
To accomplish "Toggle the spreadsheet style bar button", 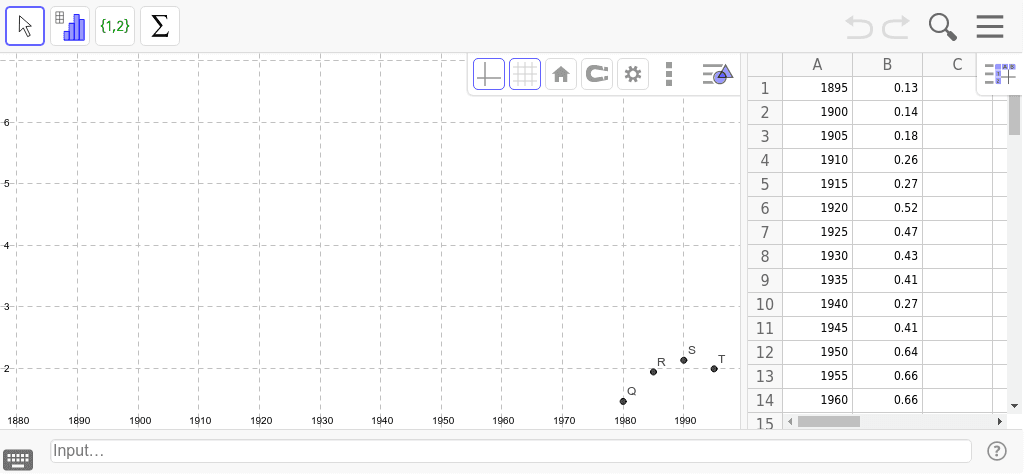I will coord(1000,74).
